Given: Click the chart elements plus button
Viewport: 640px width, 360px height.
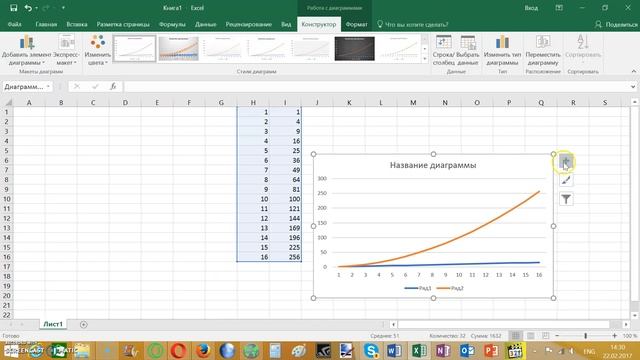Looking at the screenshot, I should click(566, 162).
